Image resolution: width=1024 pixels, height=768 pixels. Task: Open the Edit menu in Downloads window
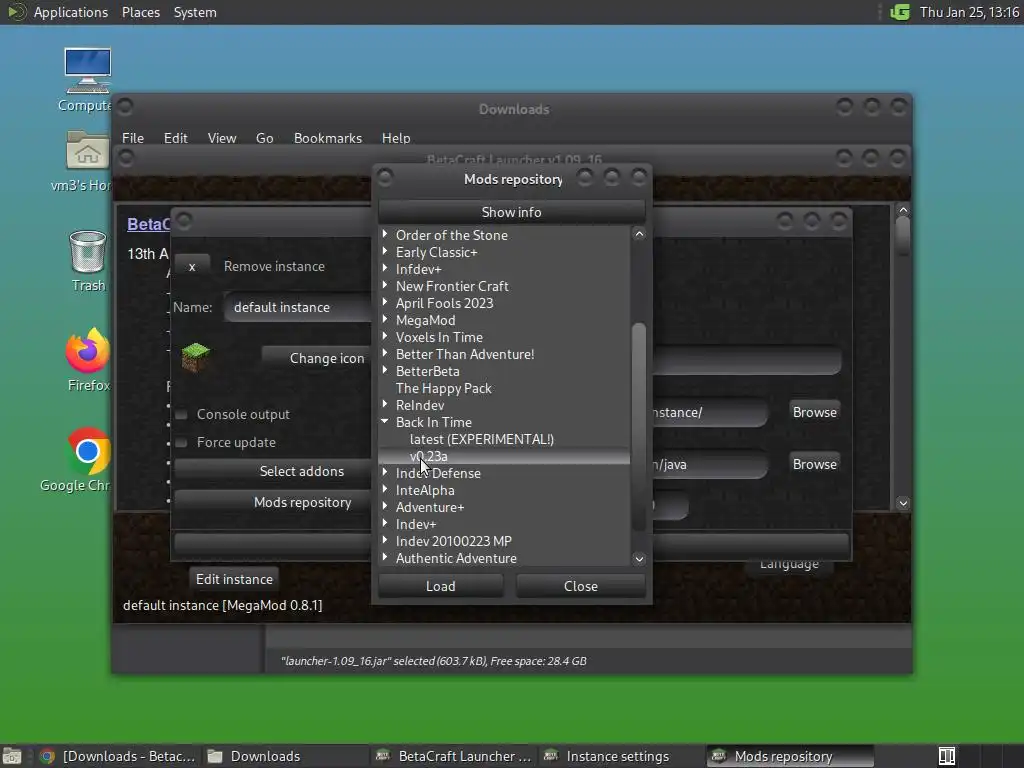[176, 138]
